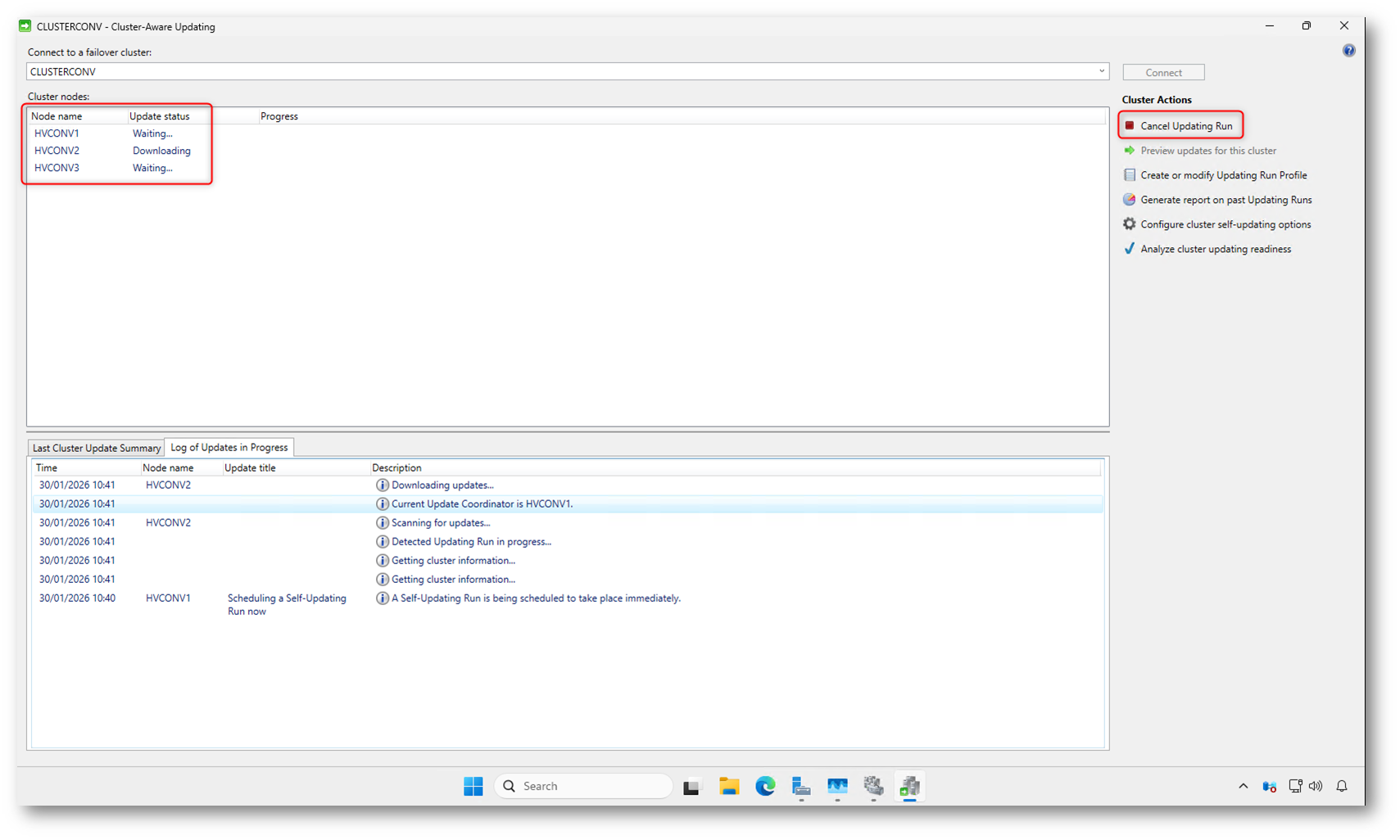Click the pie chart icon for Generate report

click(x=1130, y=200)
